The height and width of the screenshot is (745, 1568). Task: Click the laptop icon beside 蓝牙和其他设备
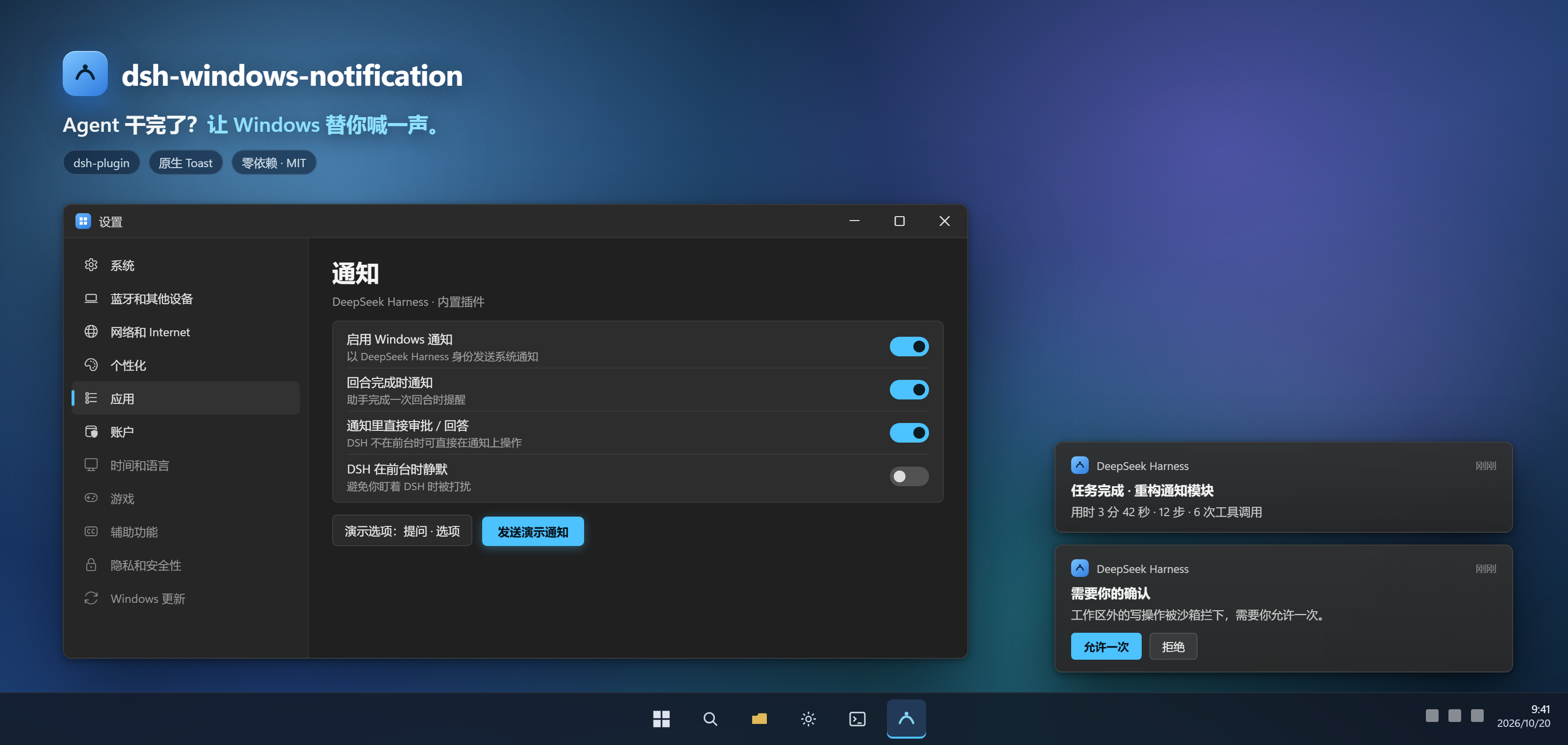click(91, 298)
